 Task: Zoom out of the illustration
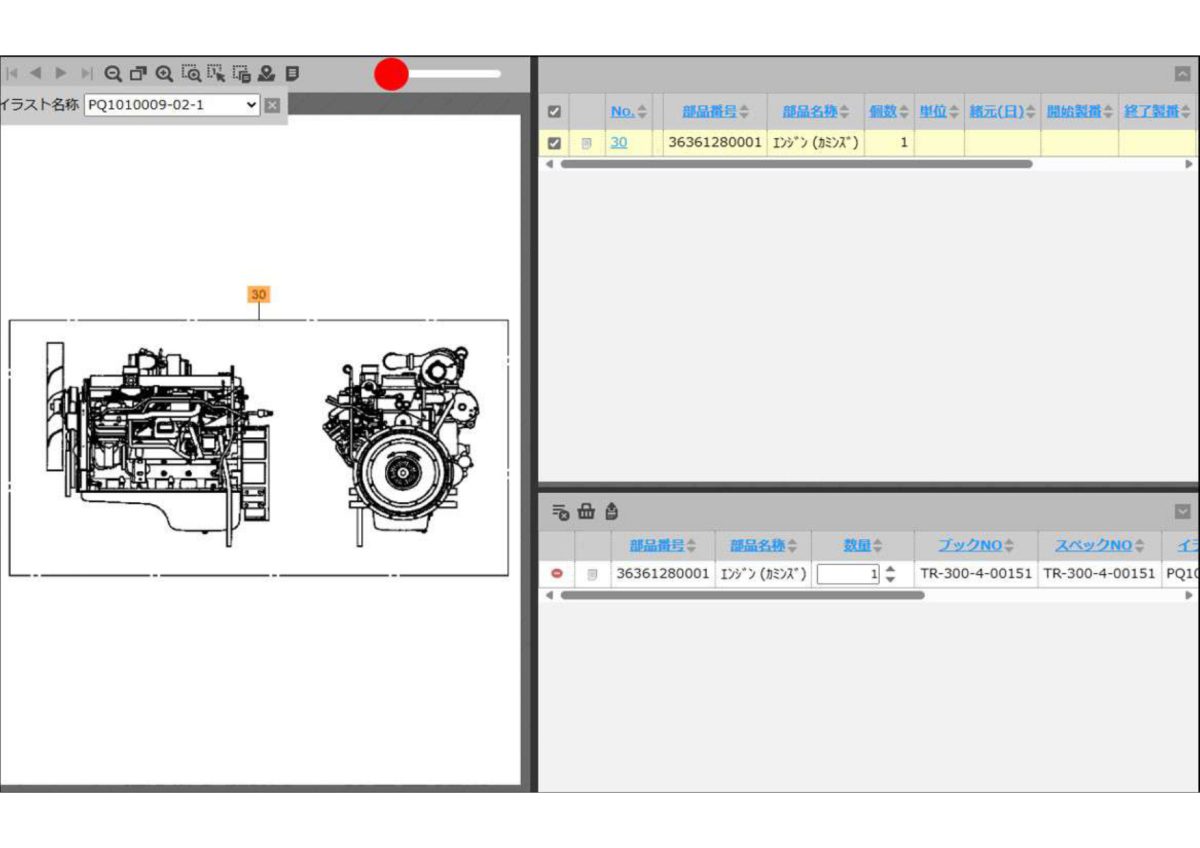coord(113,73)
